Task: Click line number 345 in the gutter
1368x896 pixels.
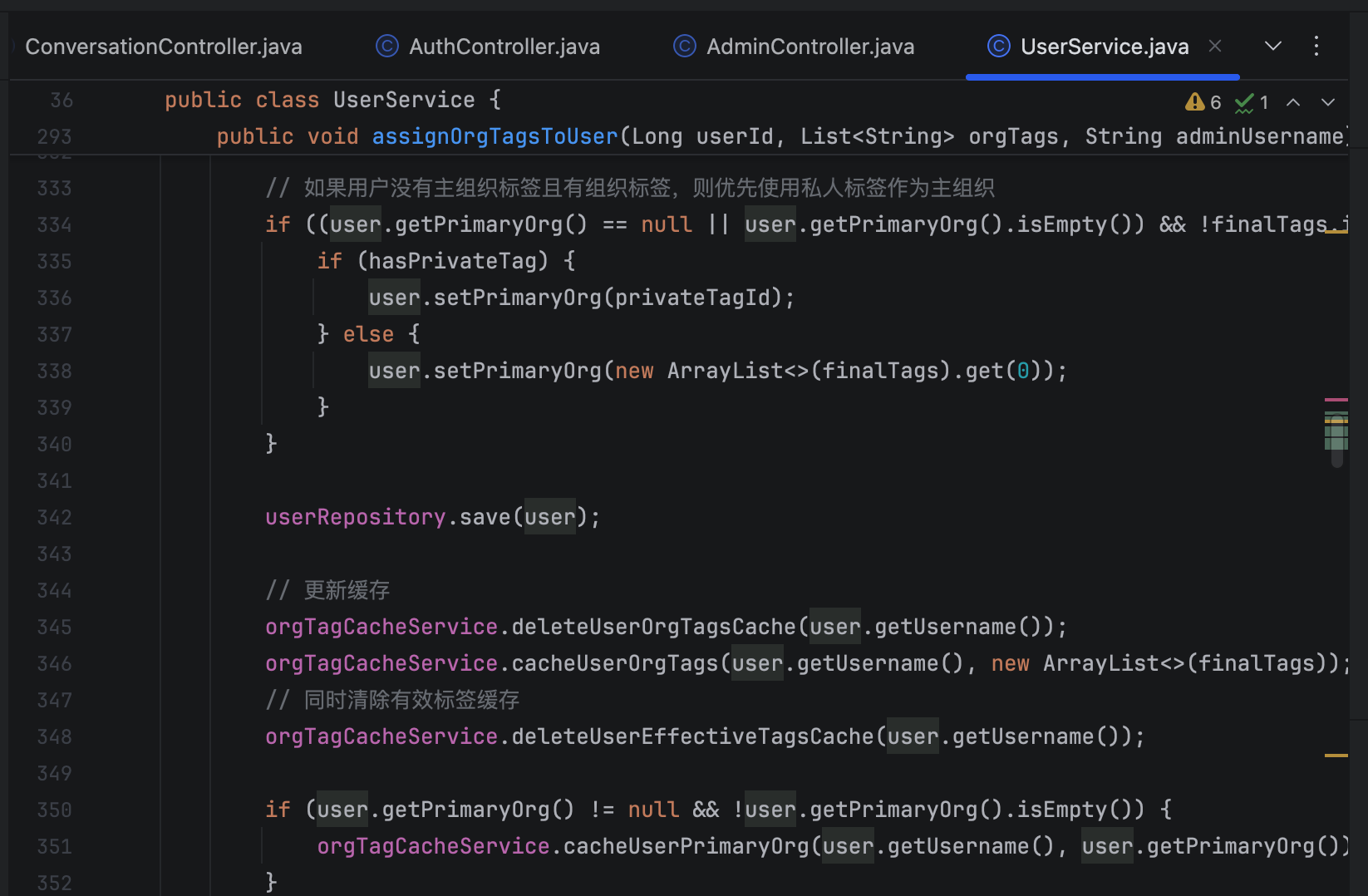Action: (55, 627)
